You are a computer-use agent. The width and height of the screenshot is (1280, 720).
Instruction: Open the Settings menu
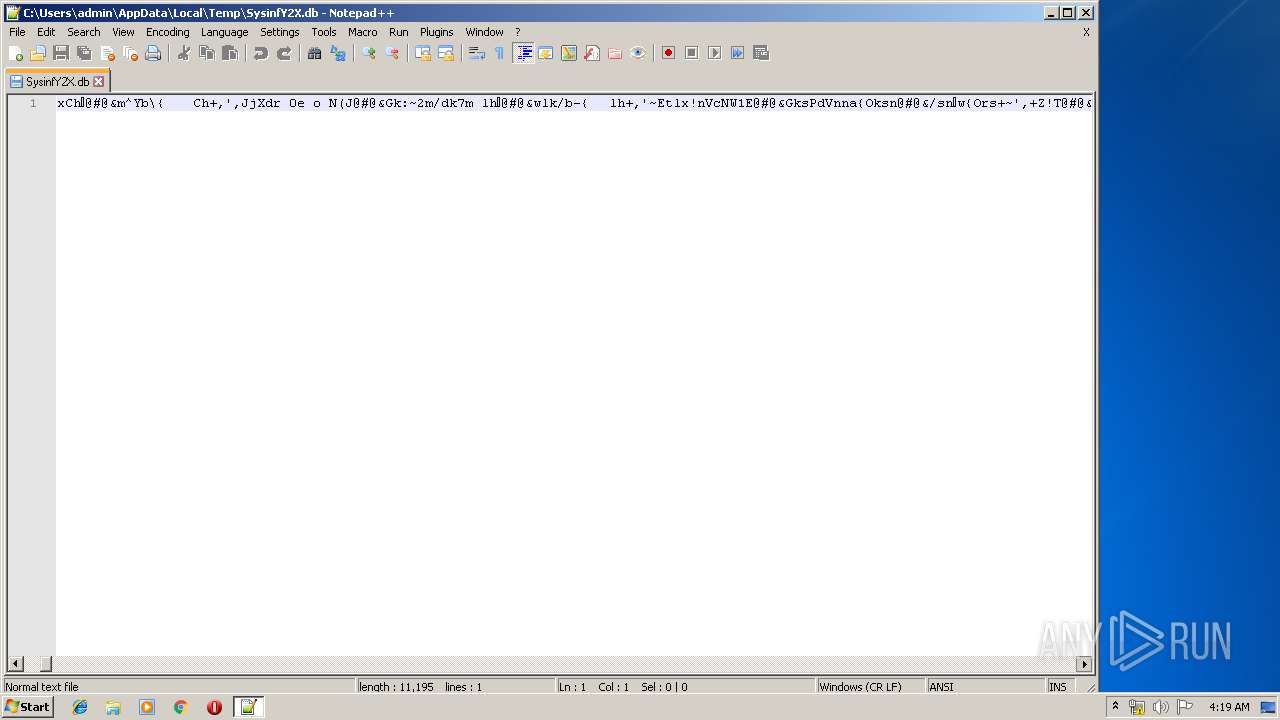point(280,32)
